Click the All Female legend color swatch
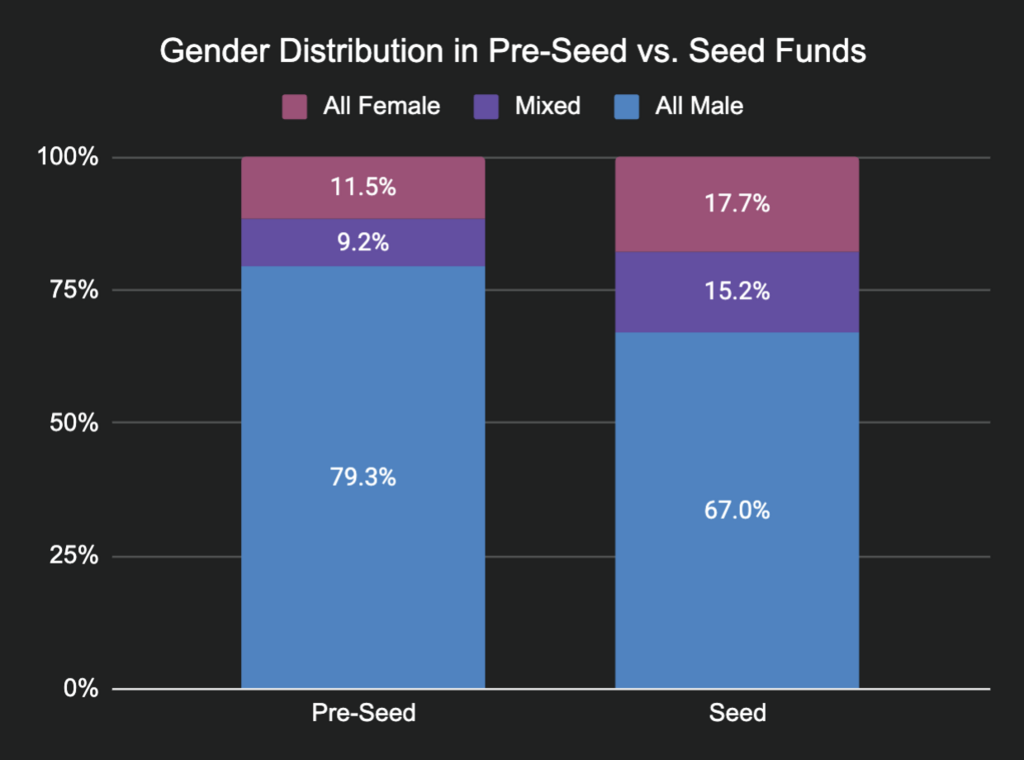The width and height of the screenshot is (1024, 760). point(295,106)
